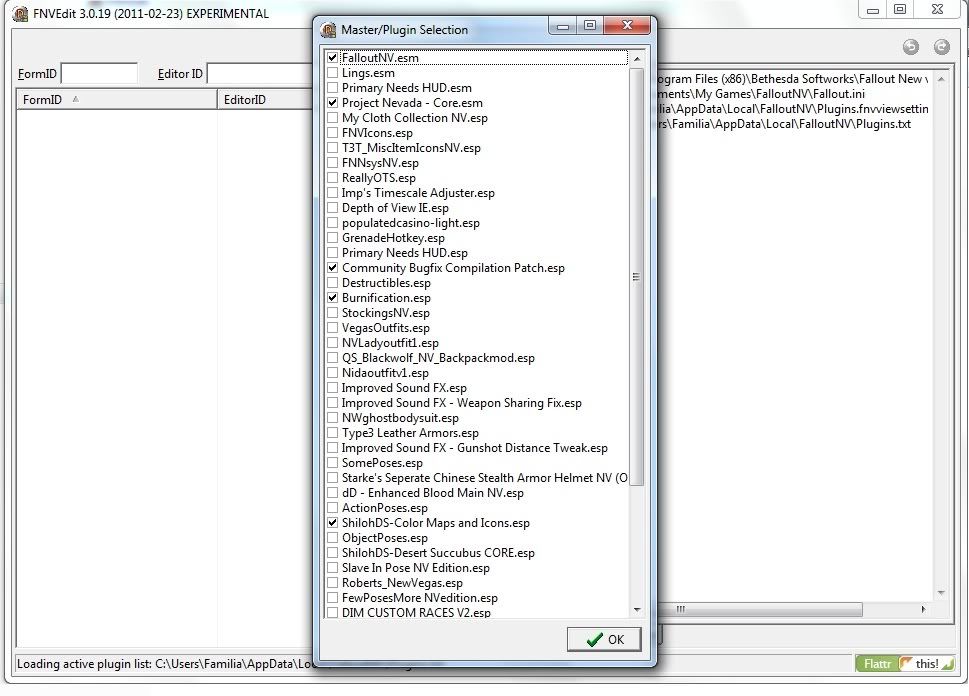Check populatedcasino-light.esp
This screenshot has height=696, width=969.
click(x=332, y=223)
